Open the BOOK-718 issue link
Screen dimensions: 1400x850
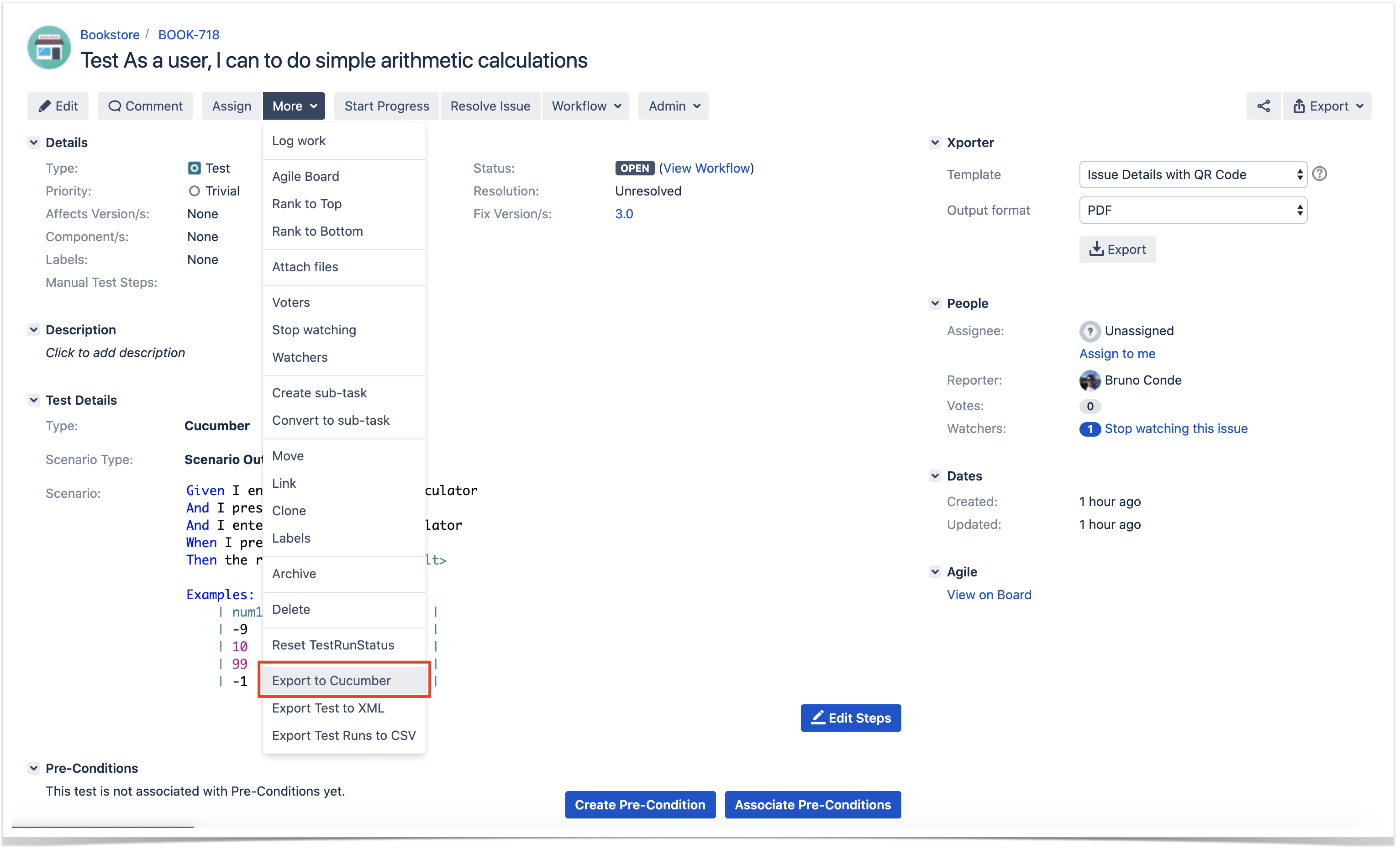click(x=189, y=35)
